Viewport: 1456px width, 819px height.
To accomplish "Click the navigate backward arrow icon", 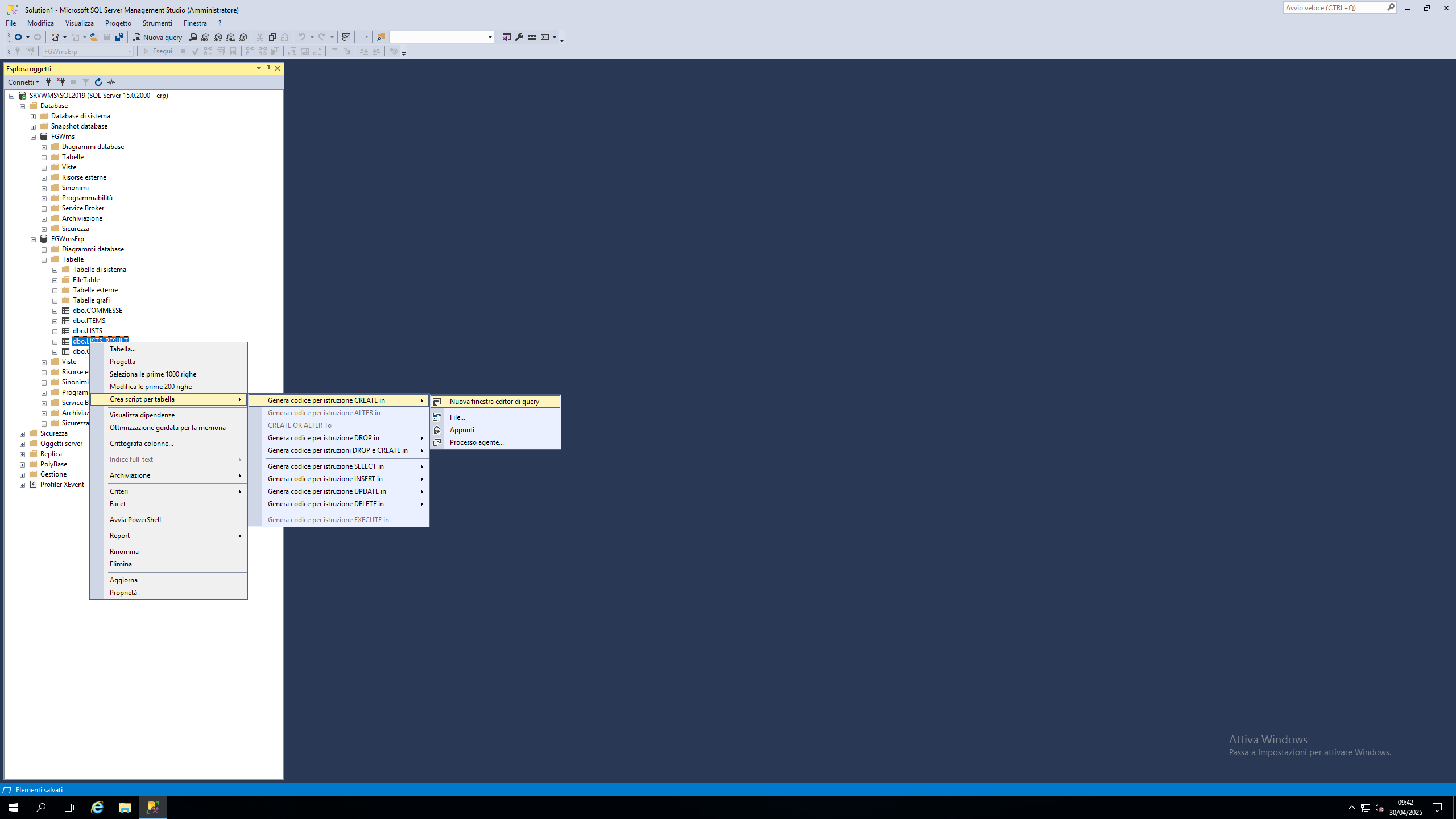I will 18,37.
